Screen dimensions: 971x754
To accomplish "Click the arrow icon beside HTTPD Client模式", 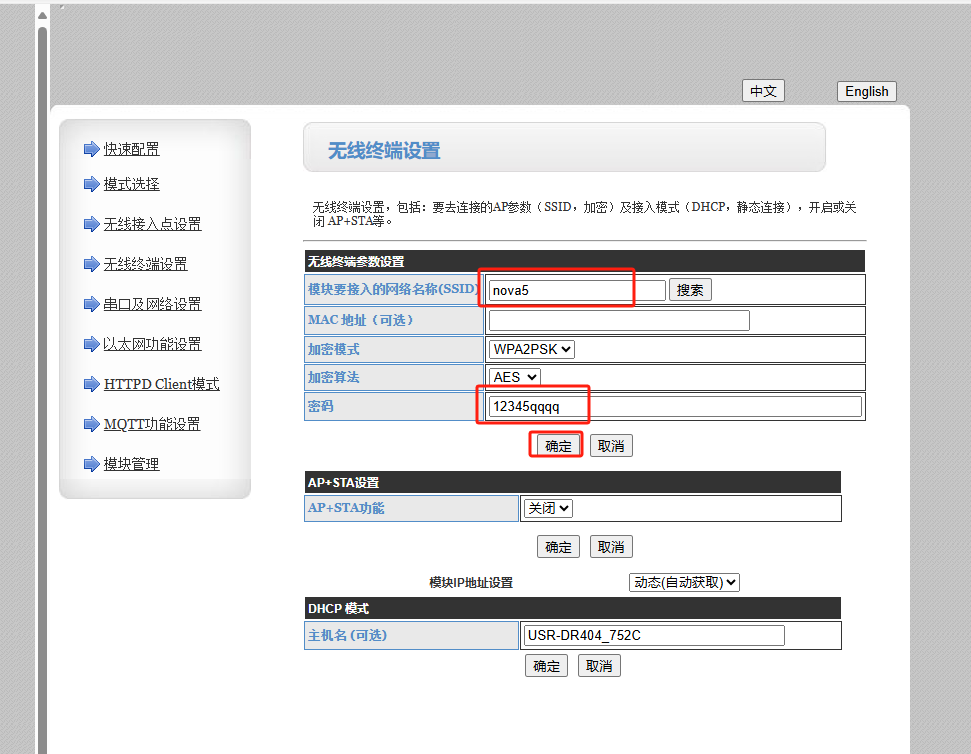I will click(91, 385).
